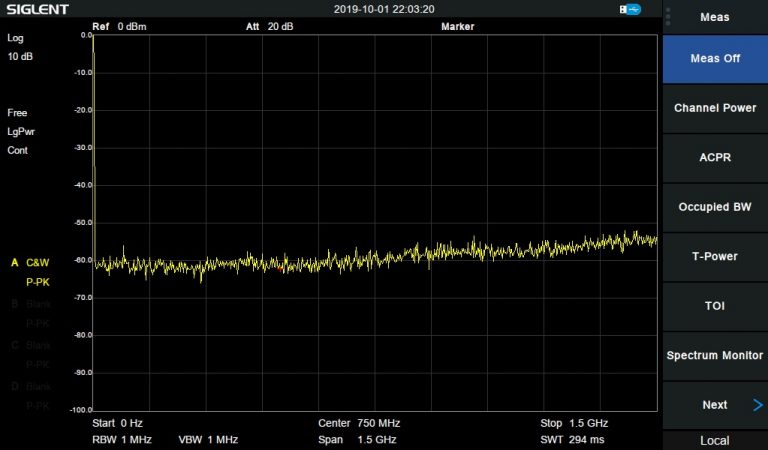Enable Channel Power measurement
The width and height of the screenshot is (768, 450).
click(x=714, y=108)
